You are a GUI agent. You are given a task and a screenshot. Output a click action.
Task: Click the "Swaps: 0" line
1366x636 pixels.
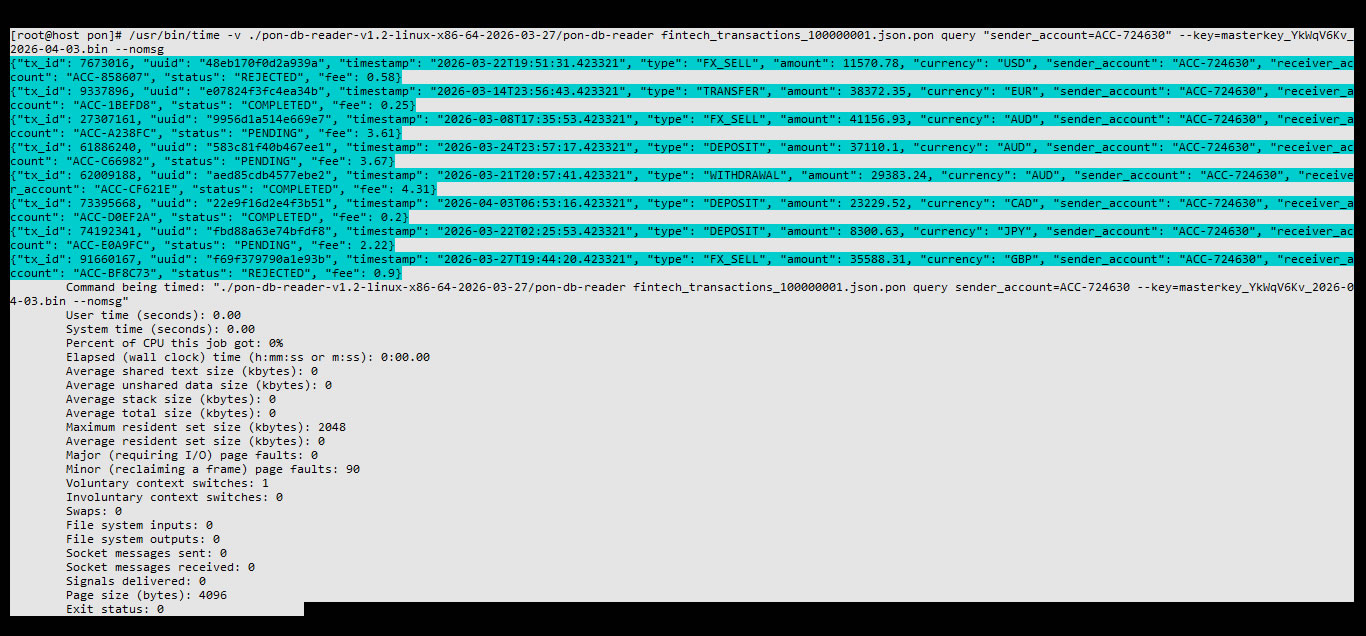(x=94, y=511)
